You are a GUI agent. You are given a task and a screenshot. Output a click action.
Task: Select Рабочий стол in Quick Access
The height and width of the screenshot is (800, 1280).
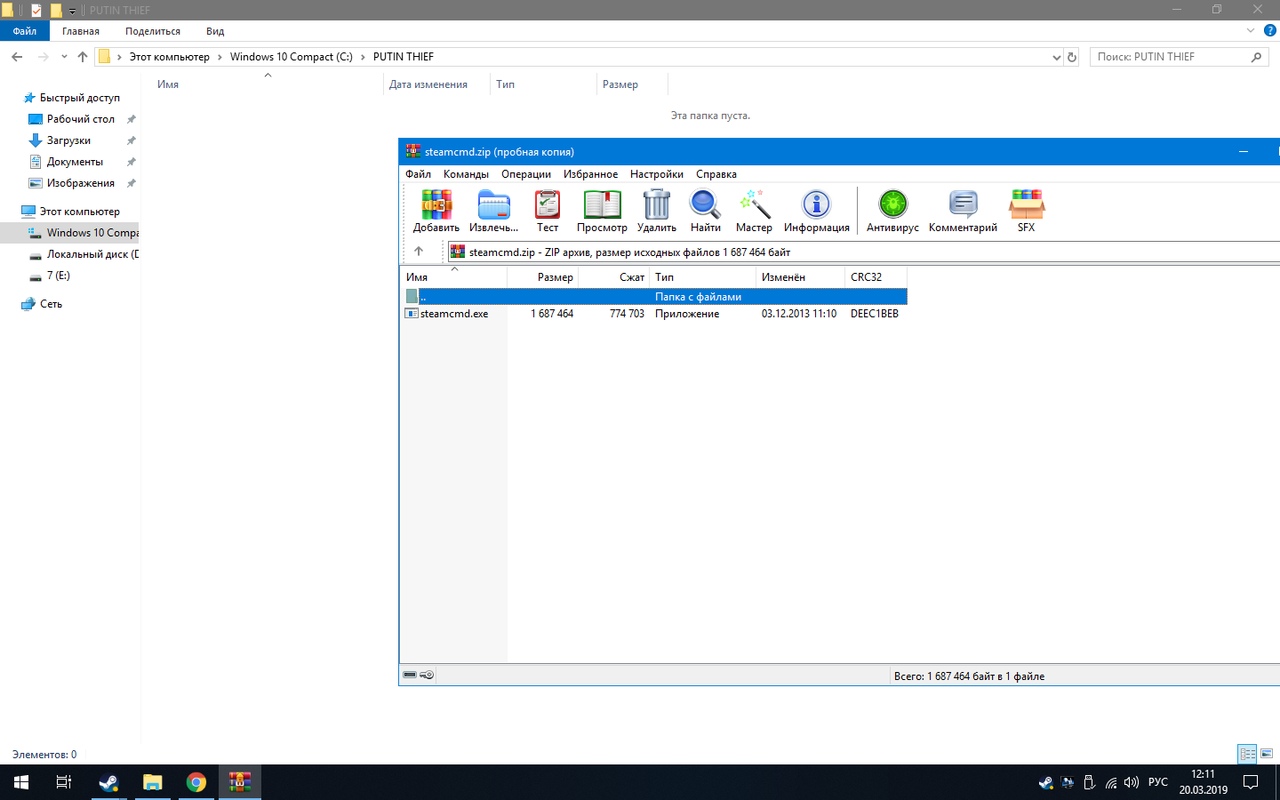(x=81, y=119)
